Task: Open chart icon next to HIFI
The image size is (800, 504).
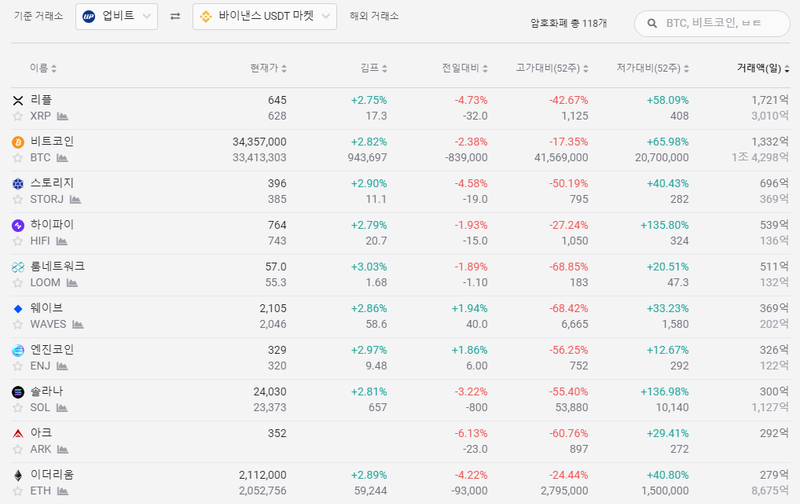Action: [62, 241]
